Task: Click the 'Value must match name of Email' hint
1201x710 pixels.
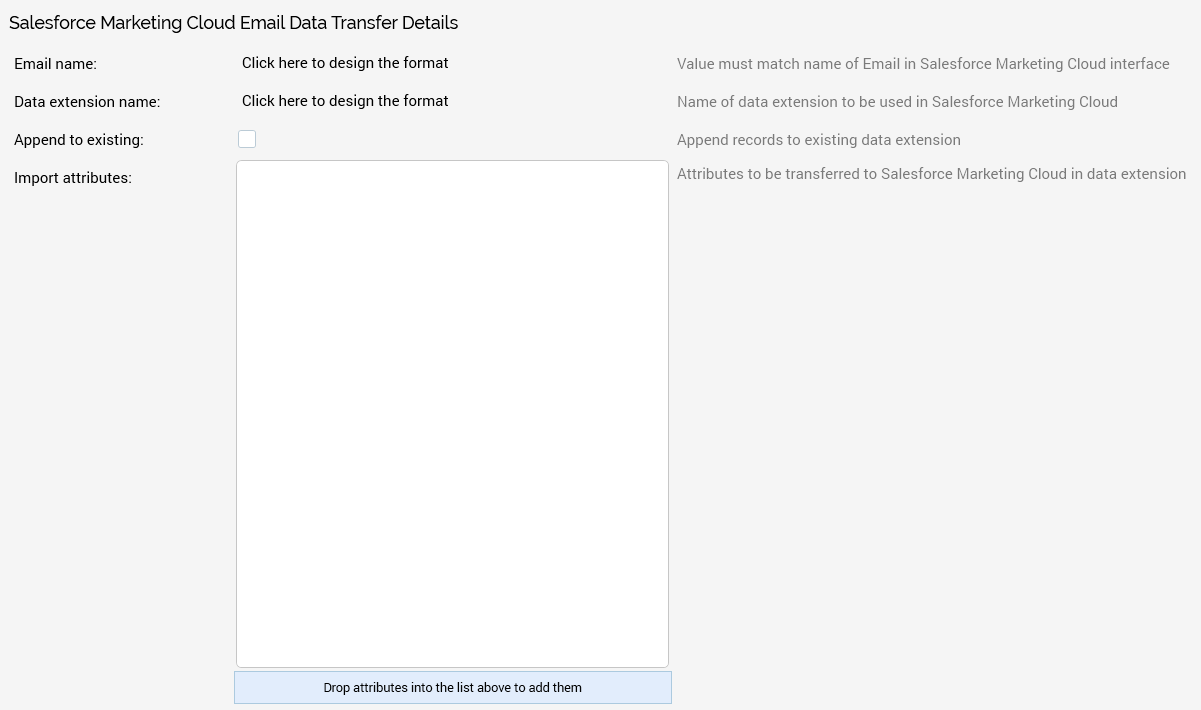Action: [923, 64]
